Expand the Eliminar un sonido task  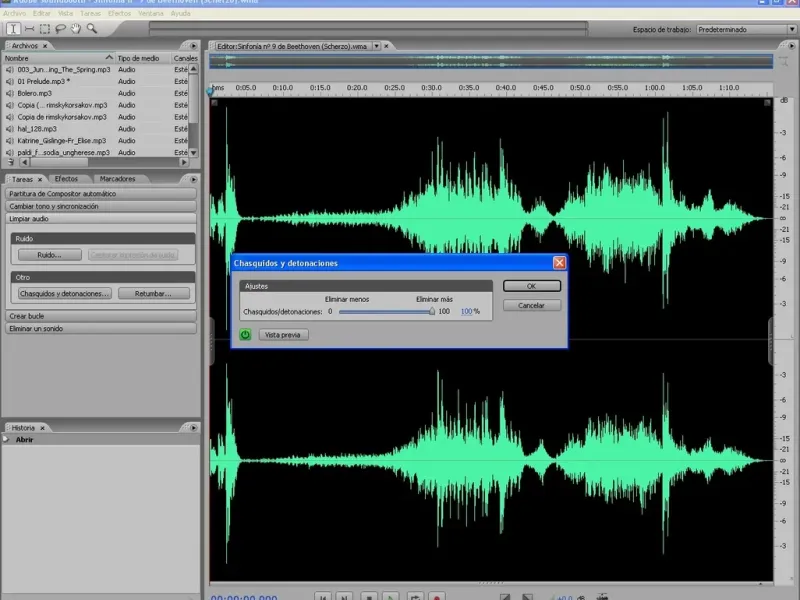point(101,329)
